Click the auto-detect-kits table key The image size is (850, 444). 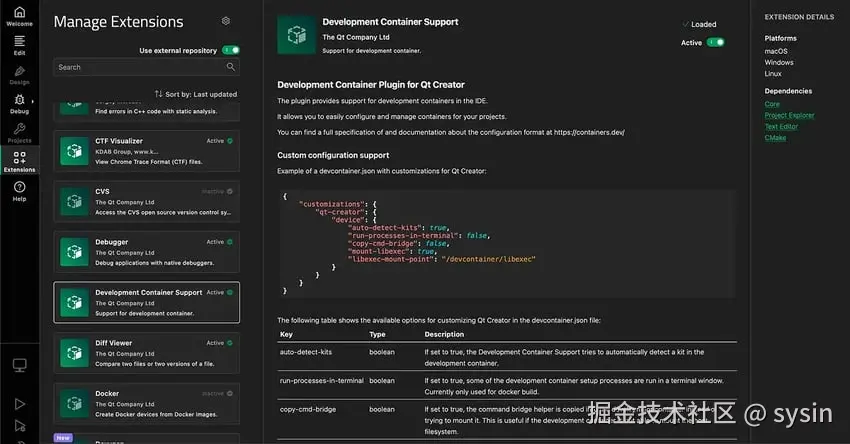306,352
